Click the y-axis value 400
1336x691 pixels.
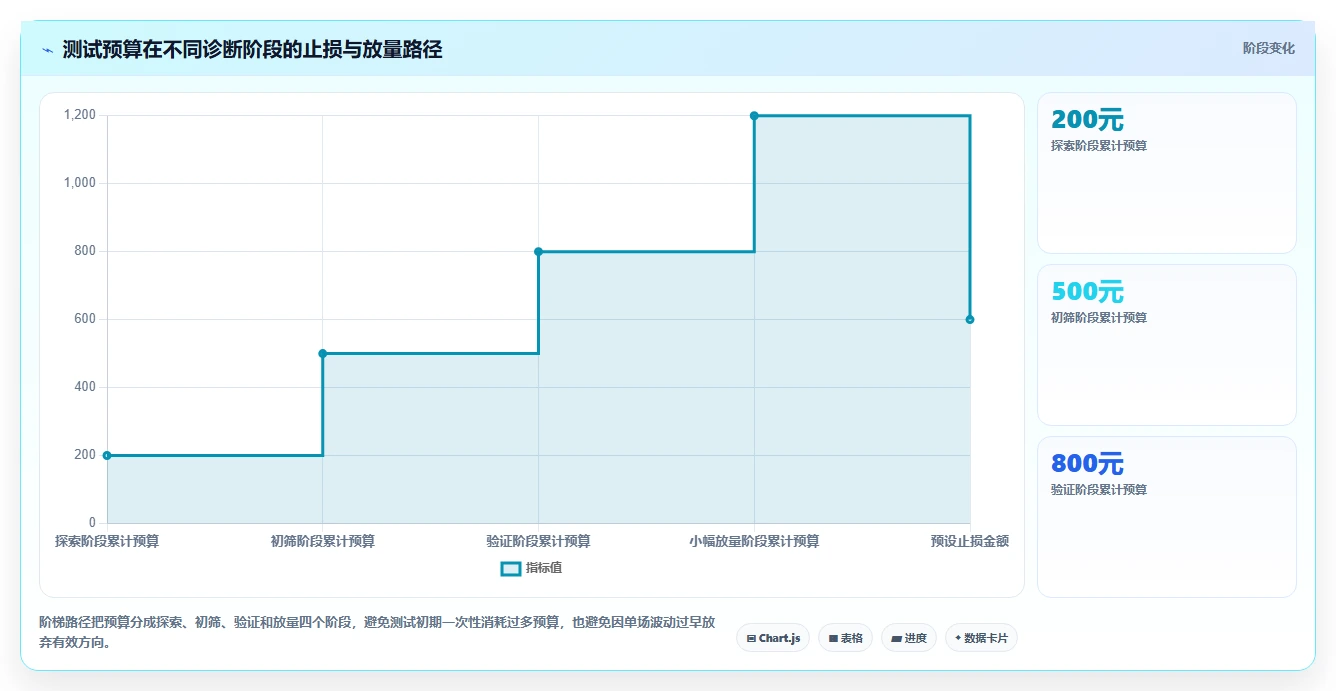coord(85,387)
